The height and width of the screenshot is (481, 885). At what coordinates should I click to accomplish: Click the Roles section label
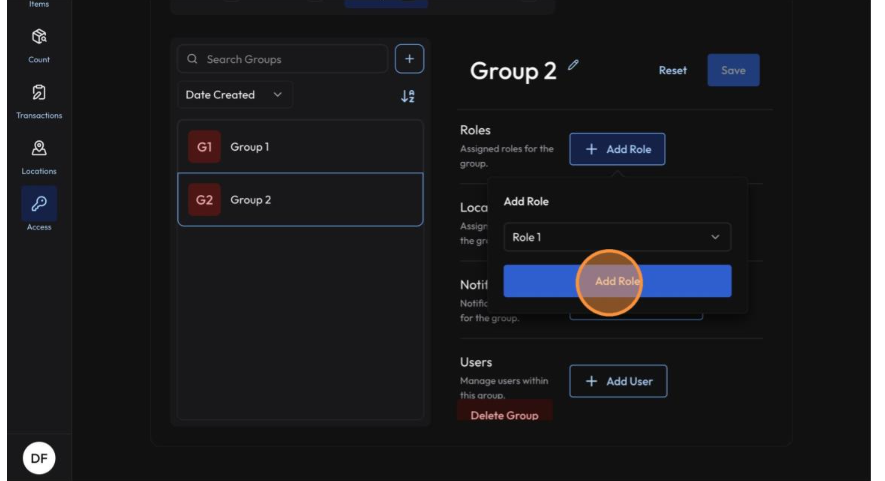pos(475,130)
